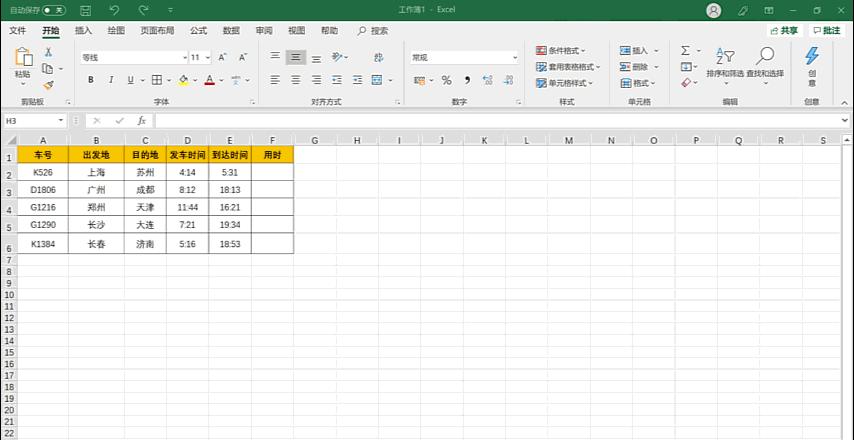Apply comma style number format
Screen dimensions: 854x440
click(467, 81)
